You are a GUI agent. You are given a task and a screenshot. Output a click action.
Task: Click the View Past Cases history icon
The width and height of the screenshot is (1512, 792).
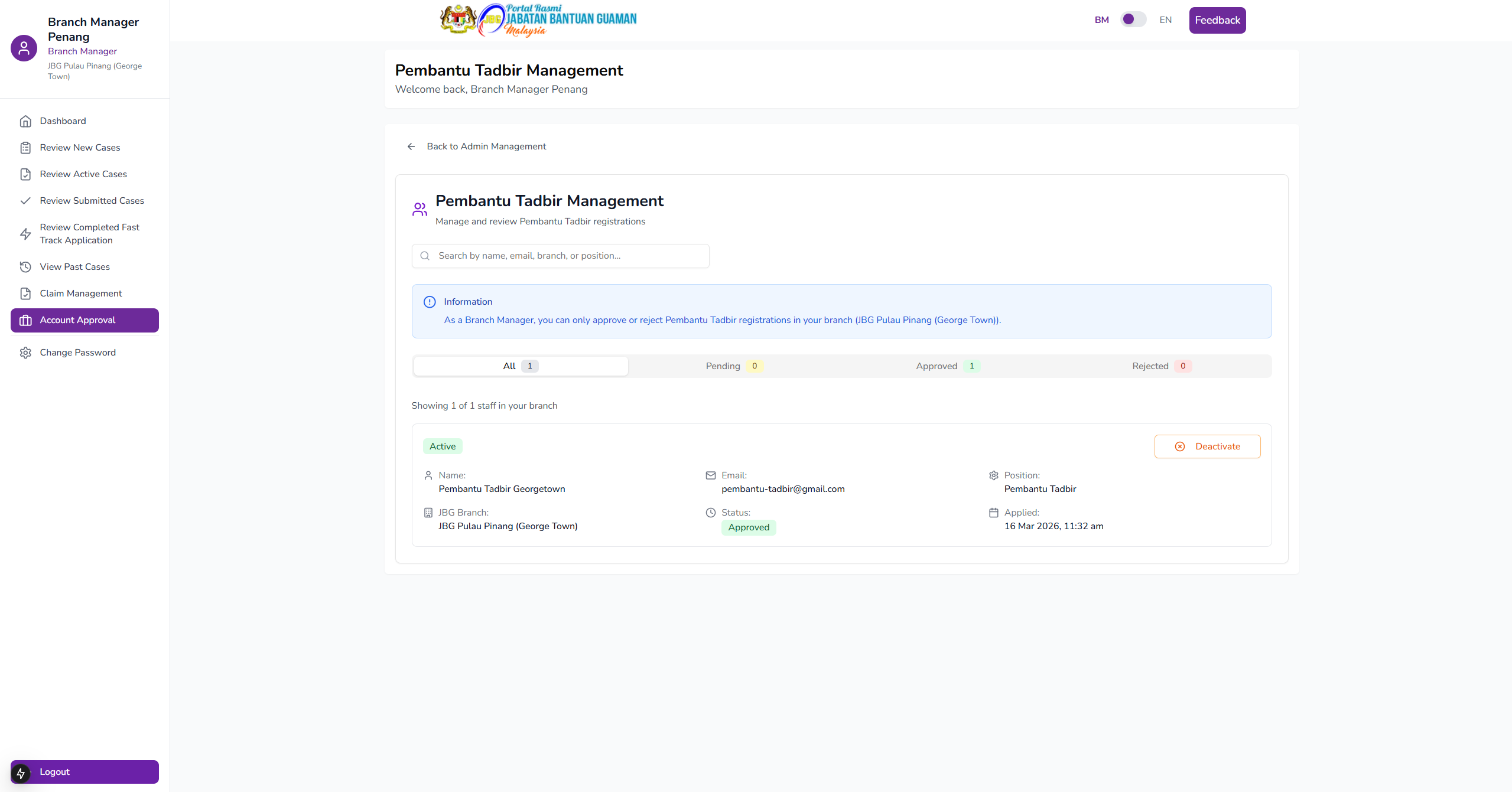25,267
